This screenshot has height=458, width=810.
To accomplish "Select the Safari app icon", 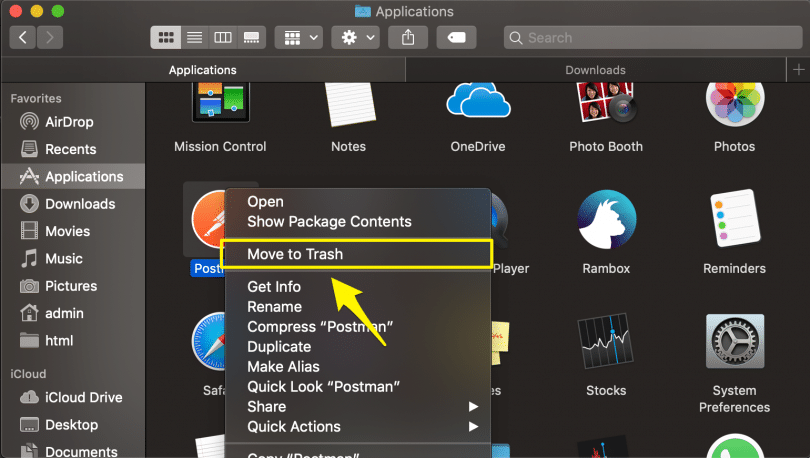I will [209, 341].
